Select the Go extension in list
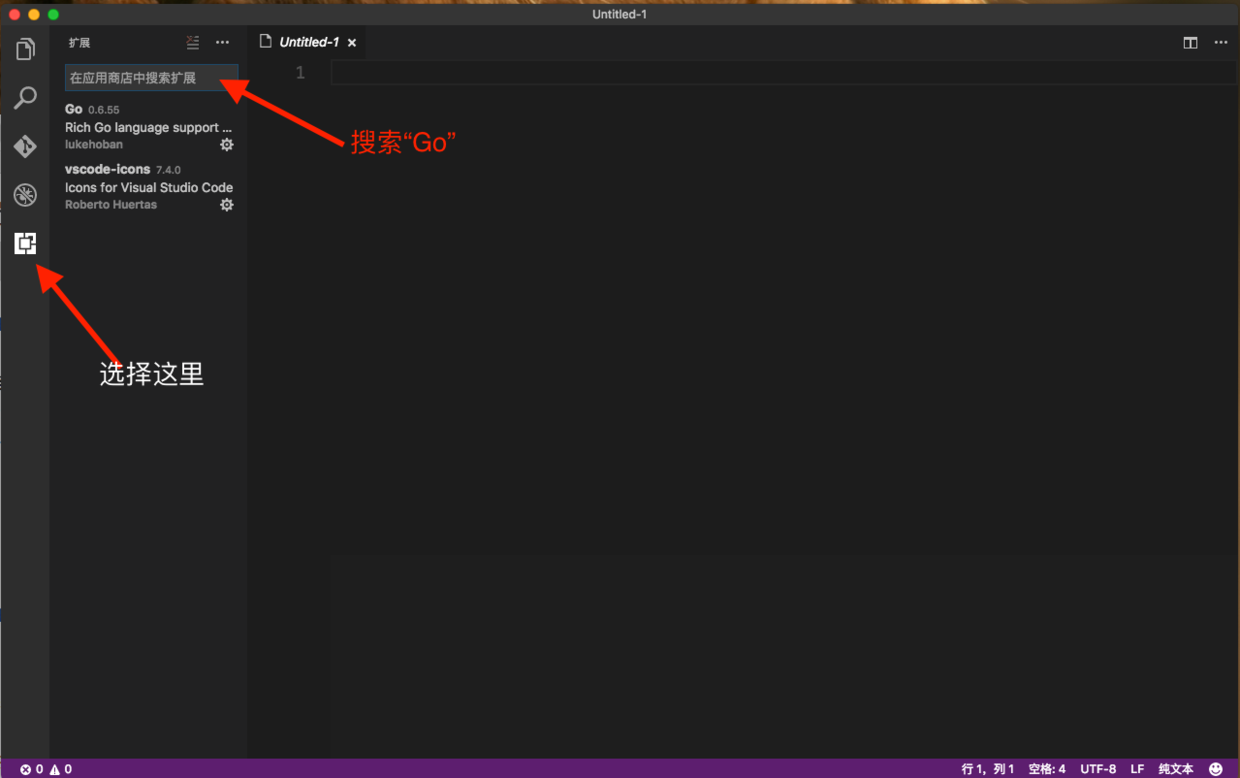1240x778 pixels. 140,127
